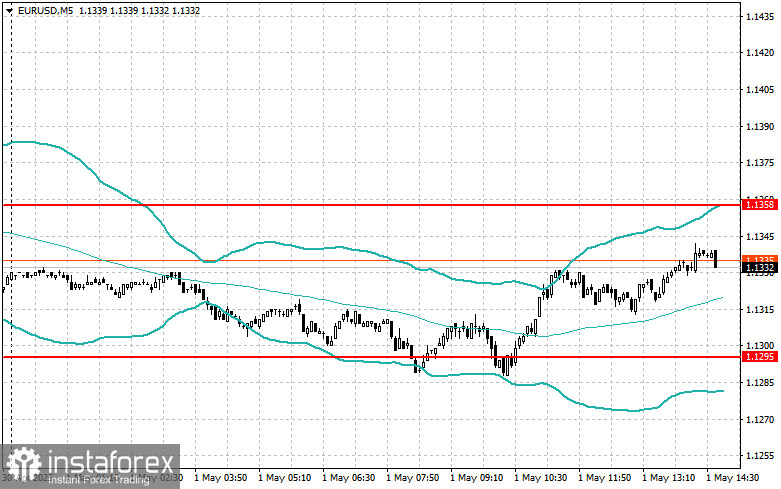
Task: Click the 1.1300 price axis label
Action: click(x=760, y=346)
